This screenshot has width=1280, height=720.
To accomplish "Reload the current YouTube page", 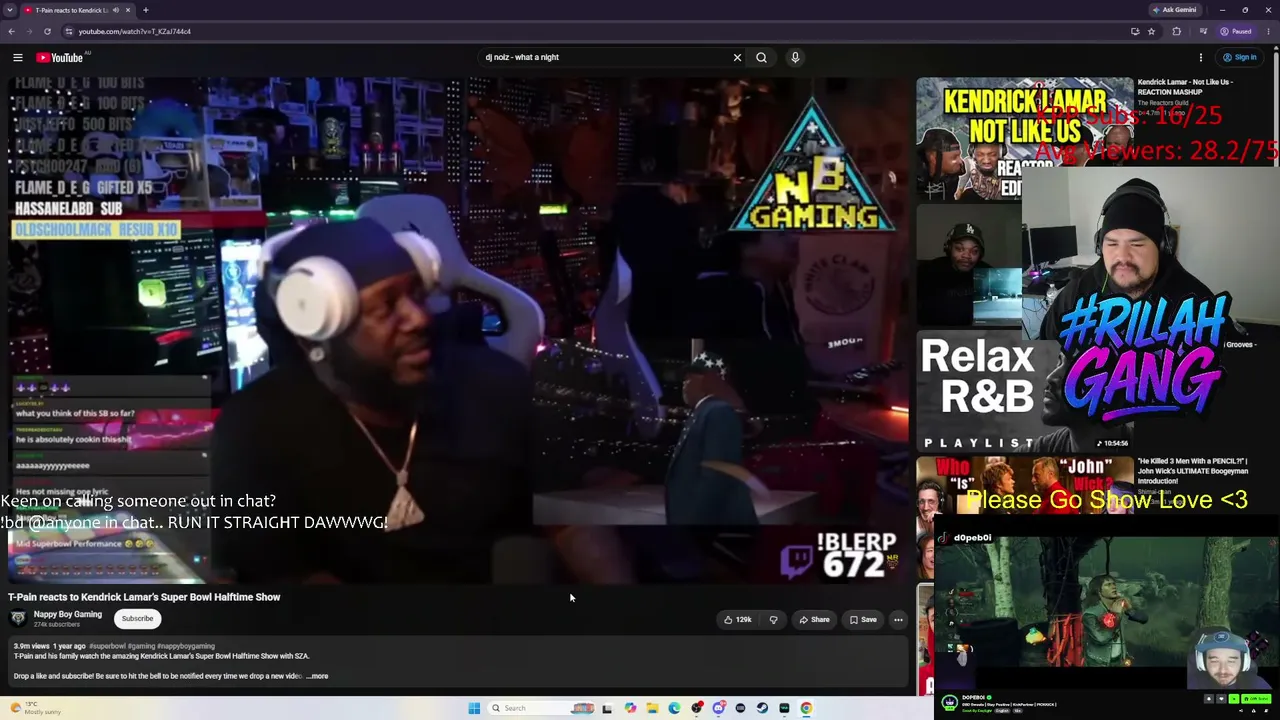I will (47, 31).
